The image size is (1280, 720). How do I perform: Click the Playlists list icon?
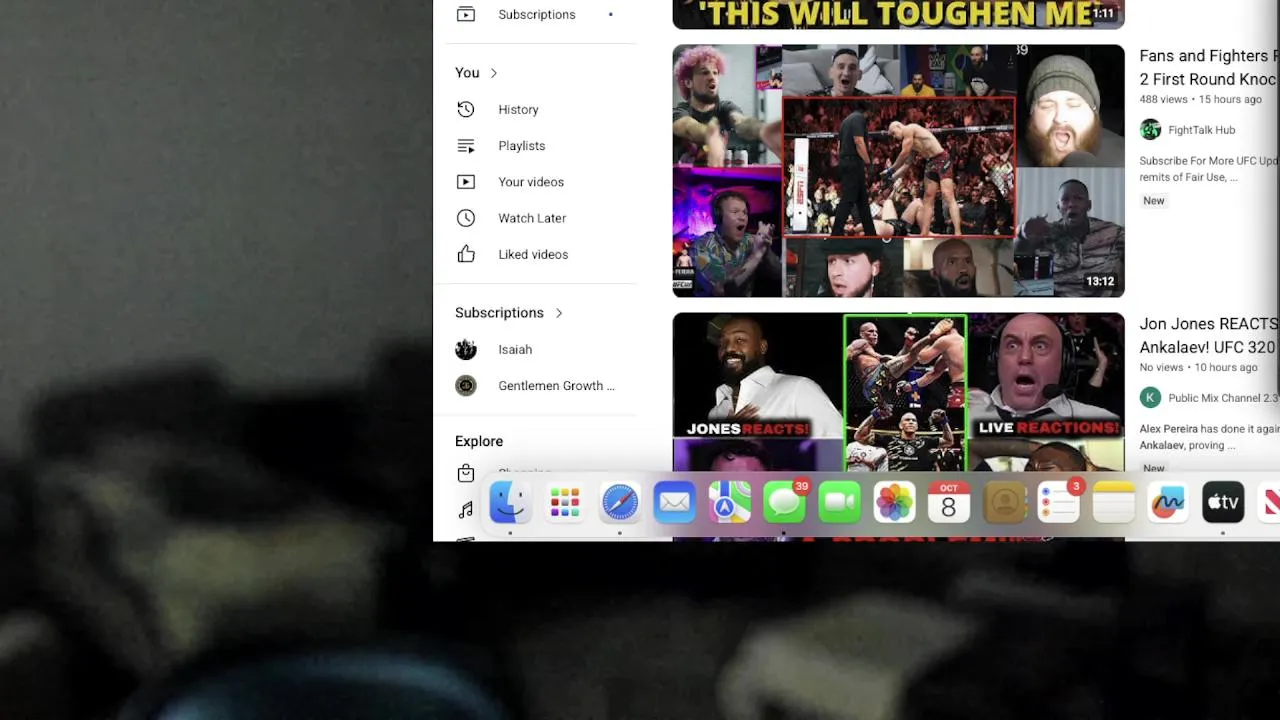click(x=466, y=146)
